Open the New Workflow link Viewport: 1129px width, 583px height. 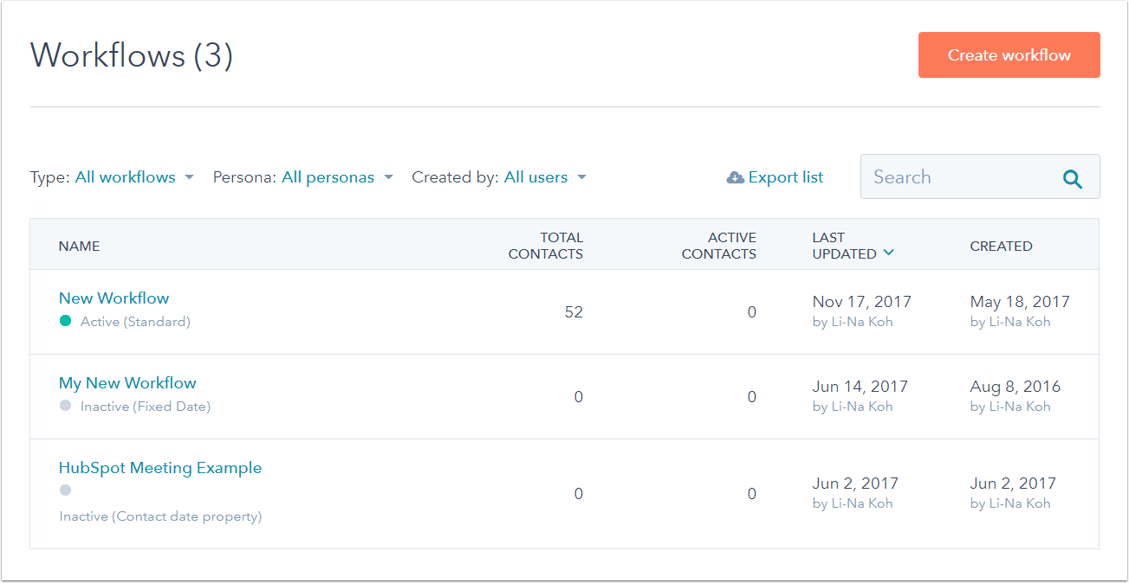point(114,298)
